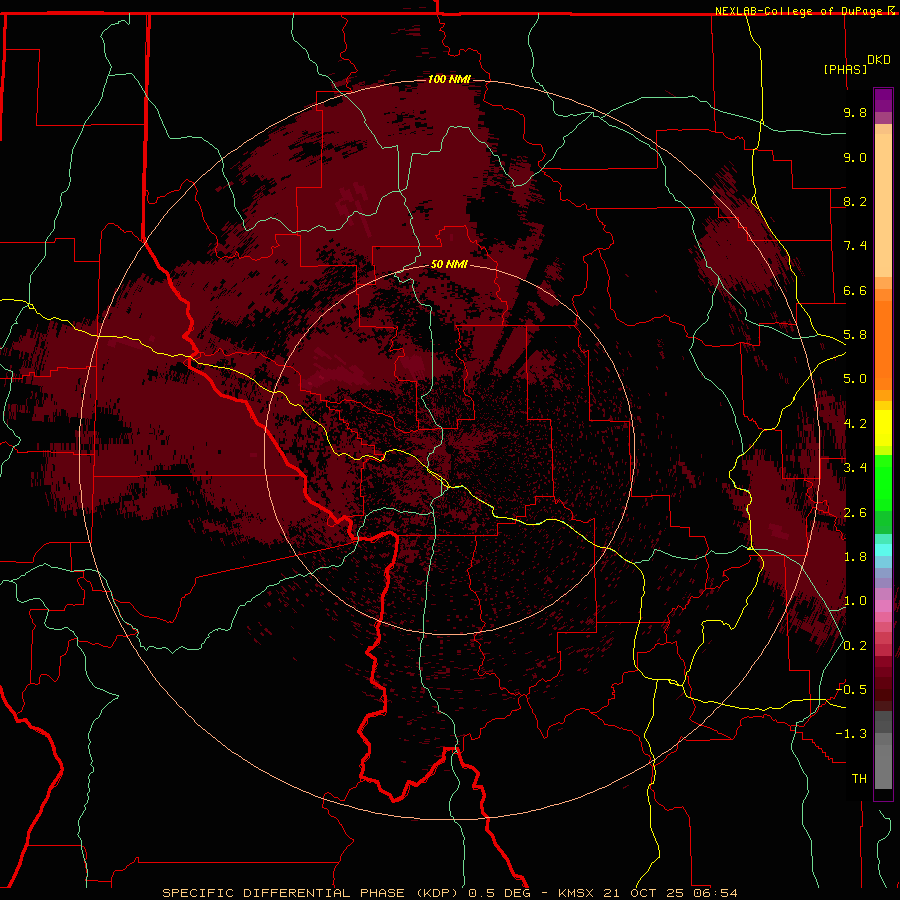Select the cyan band of the color bar
Screen dimensions: 900x900
click(x=883, y=550)
